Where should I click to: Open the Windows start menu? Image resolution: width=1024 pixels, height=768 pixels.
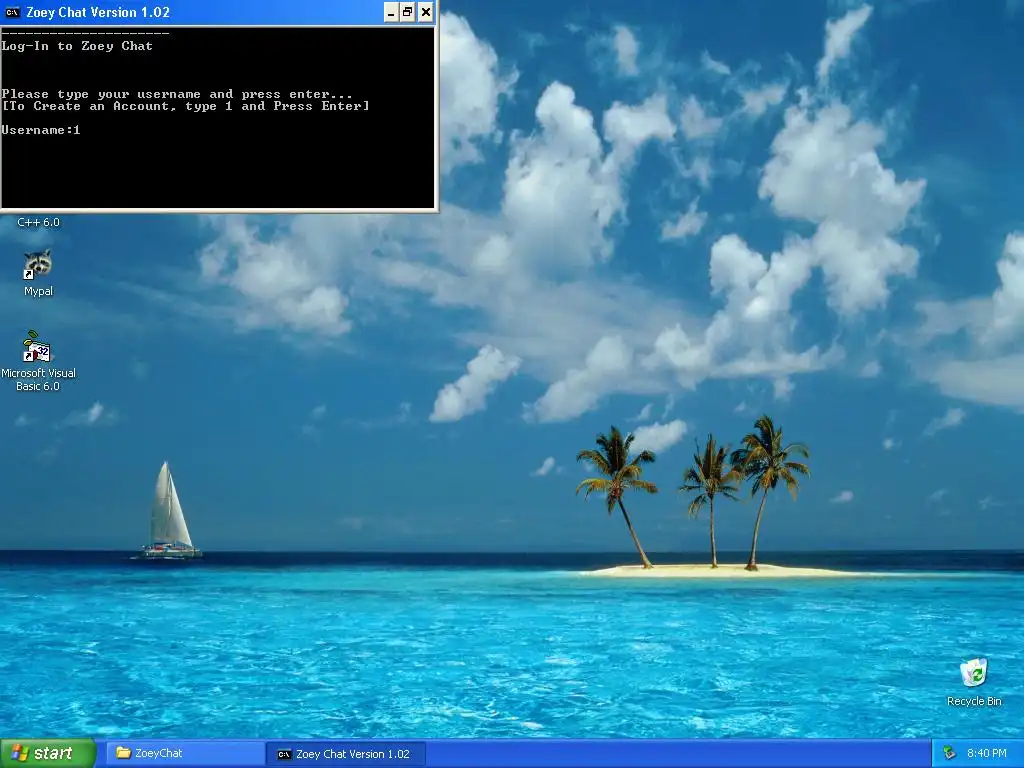(x=47, y=753)
